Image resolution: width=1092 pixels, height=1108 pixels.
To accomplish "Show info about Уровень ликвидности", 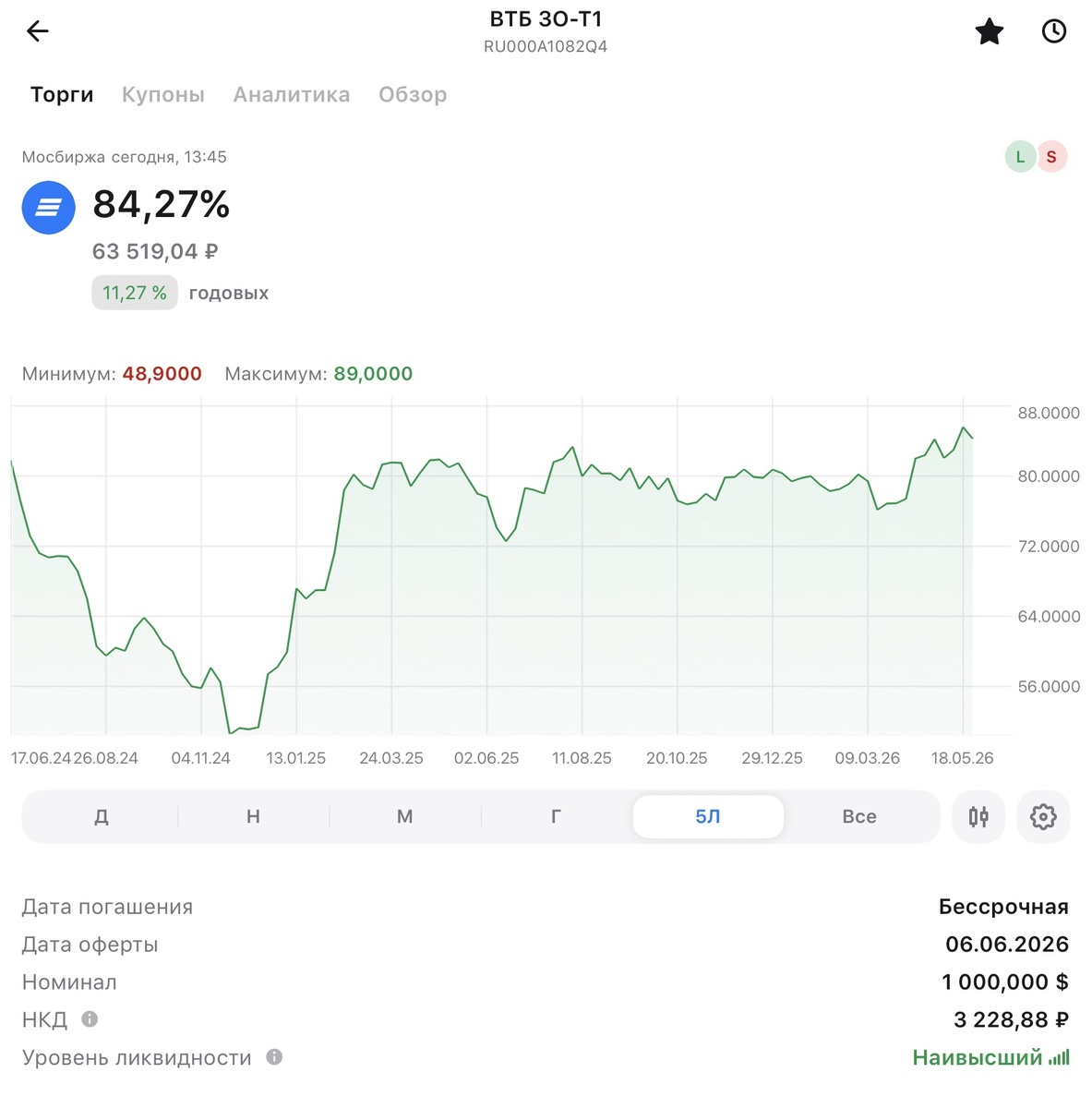I will pos(274,1057).
